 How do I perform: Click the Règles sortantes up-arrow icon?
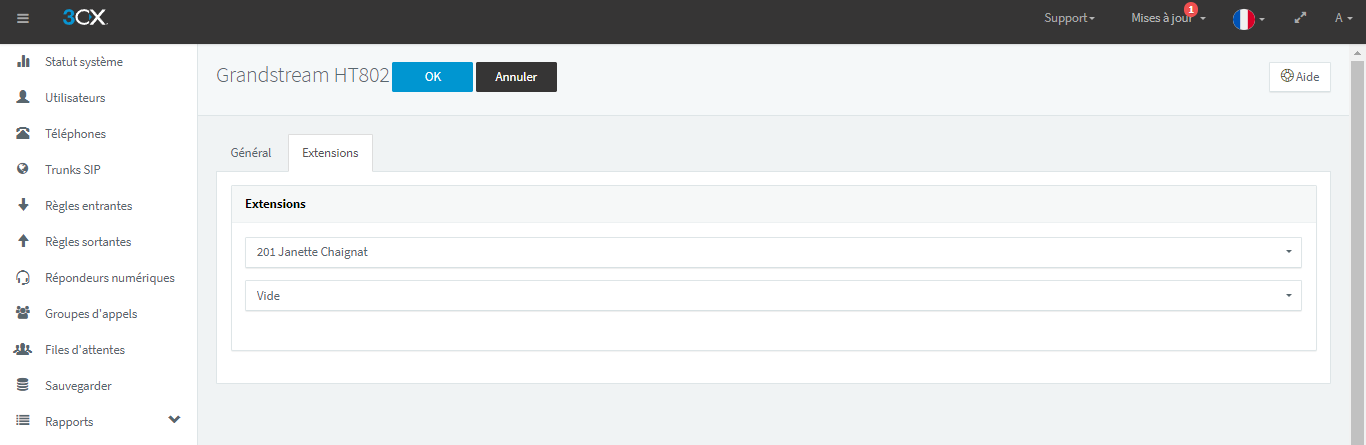[23, 242]
